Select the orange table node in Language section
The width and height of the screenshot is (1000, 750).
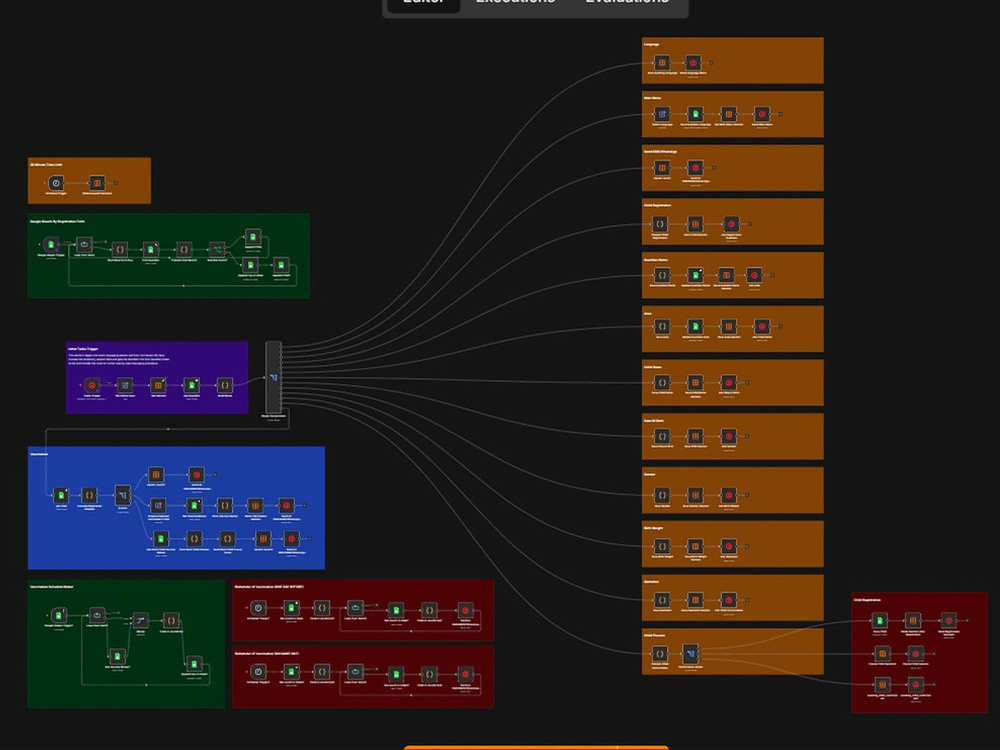[x=662, y=62]
